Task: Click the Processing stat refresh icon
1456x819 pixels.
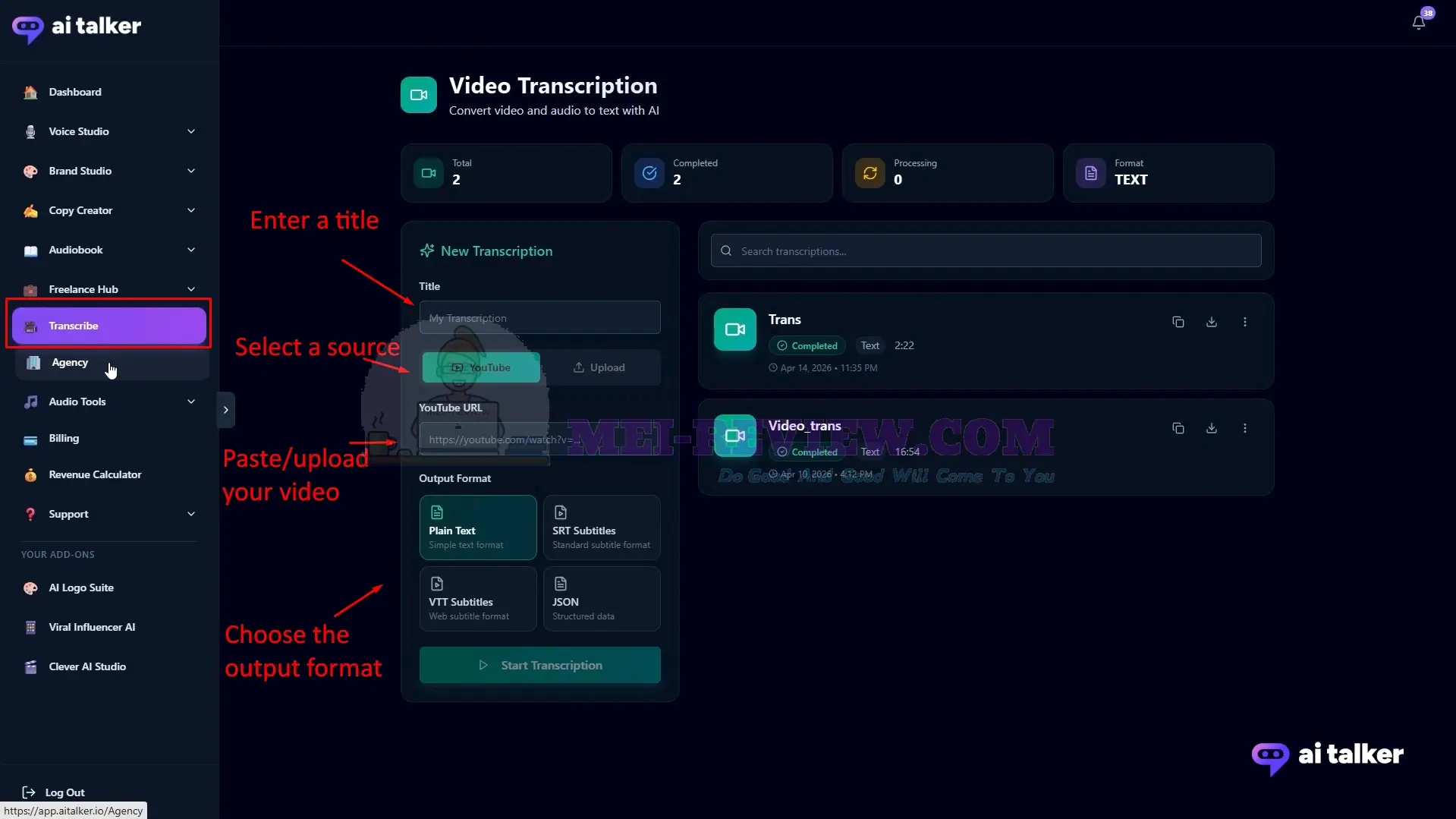Action: [x=870, y=173]
